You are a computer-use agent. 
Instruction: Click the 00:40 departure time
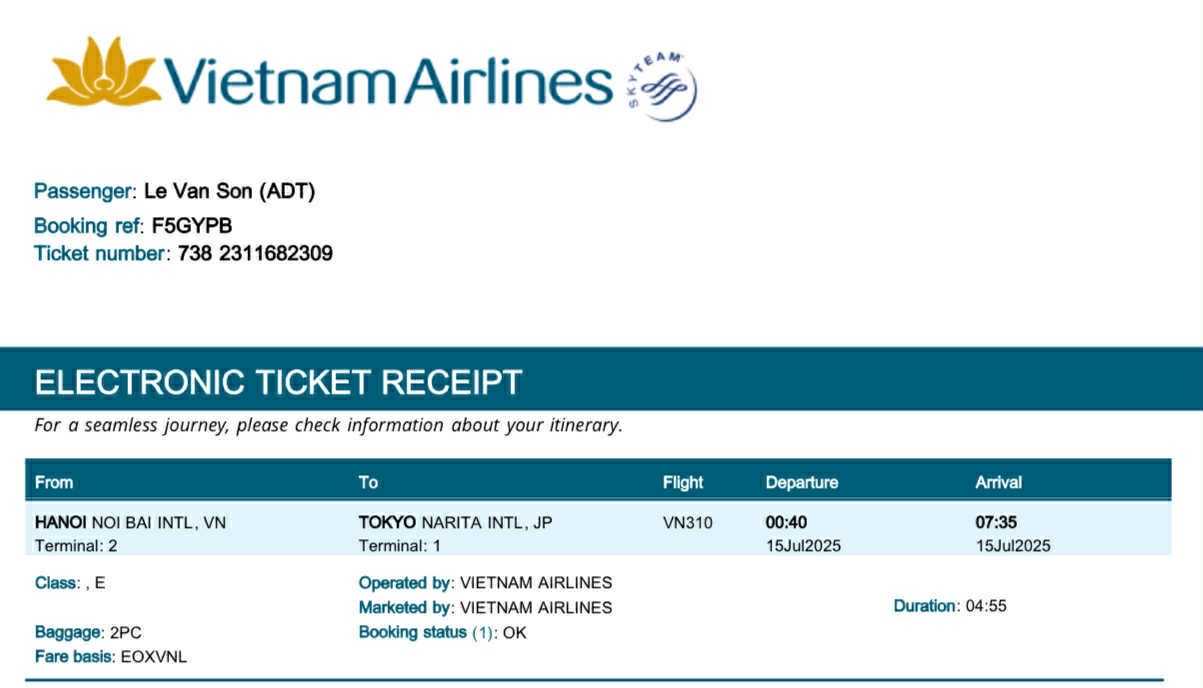pos(786,522)
